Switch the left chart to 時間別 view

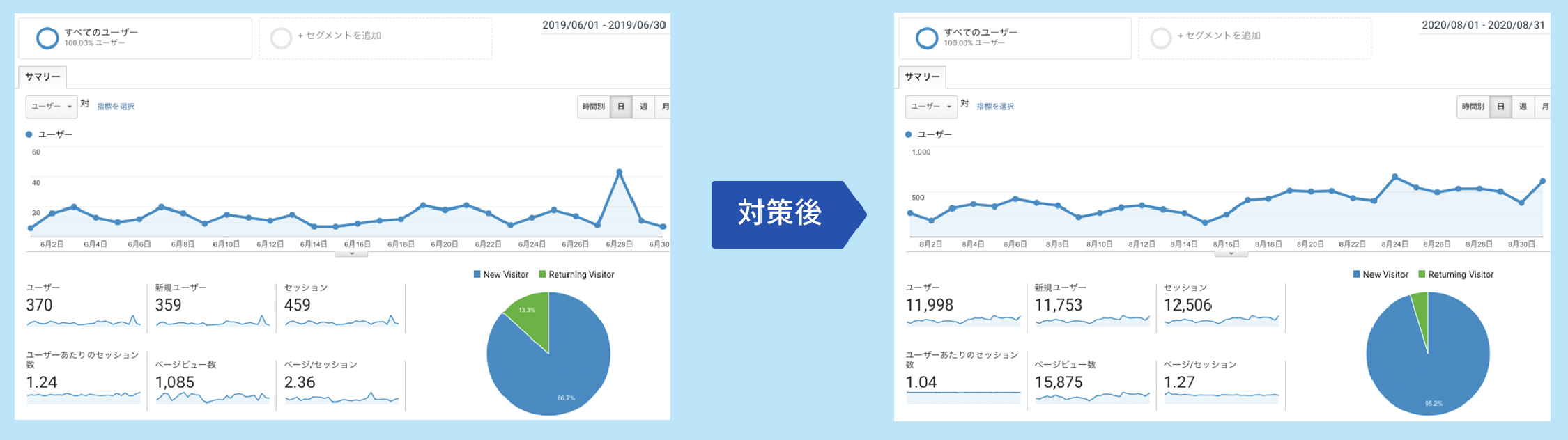594,107
